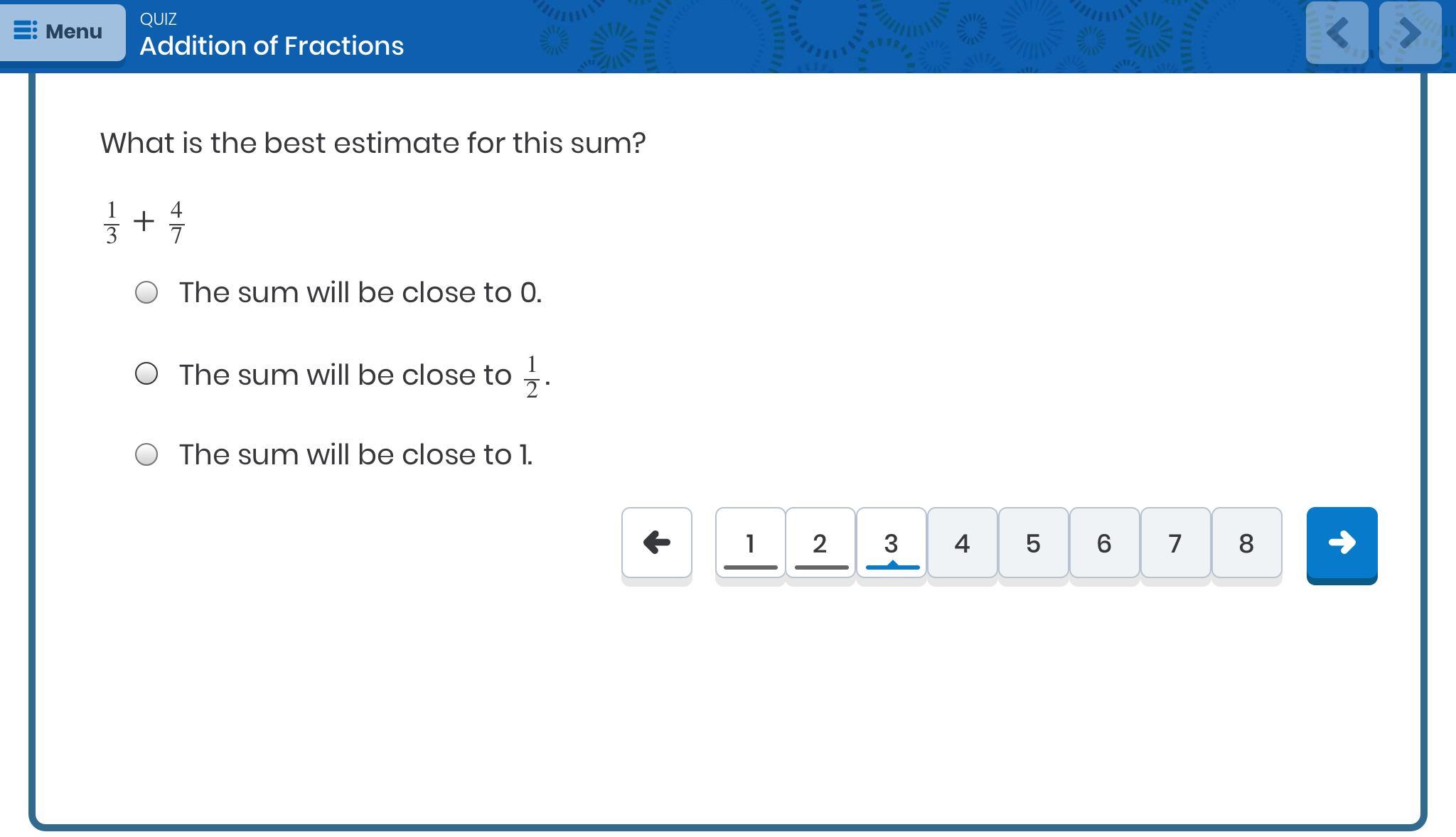Jump to current question 3
This screenshot has width=1456, height=837.
tap(892, 543)
